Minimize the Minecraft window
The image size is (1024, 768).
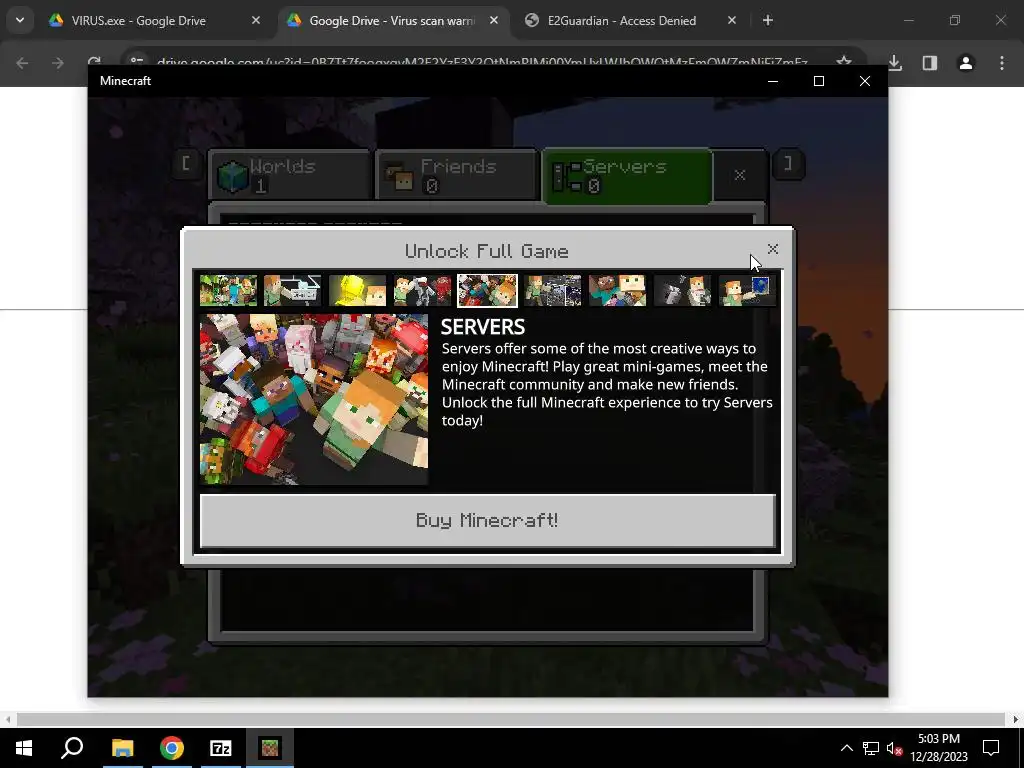point(773,81)
